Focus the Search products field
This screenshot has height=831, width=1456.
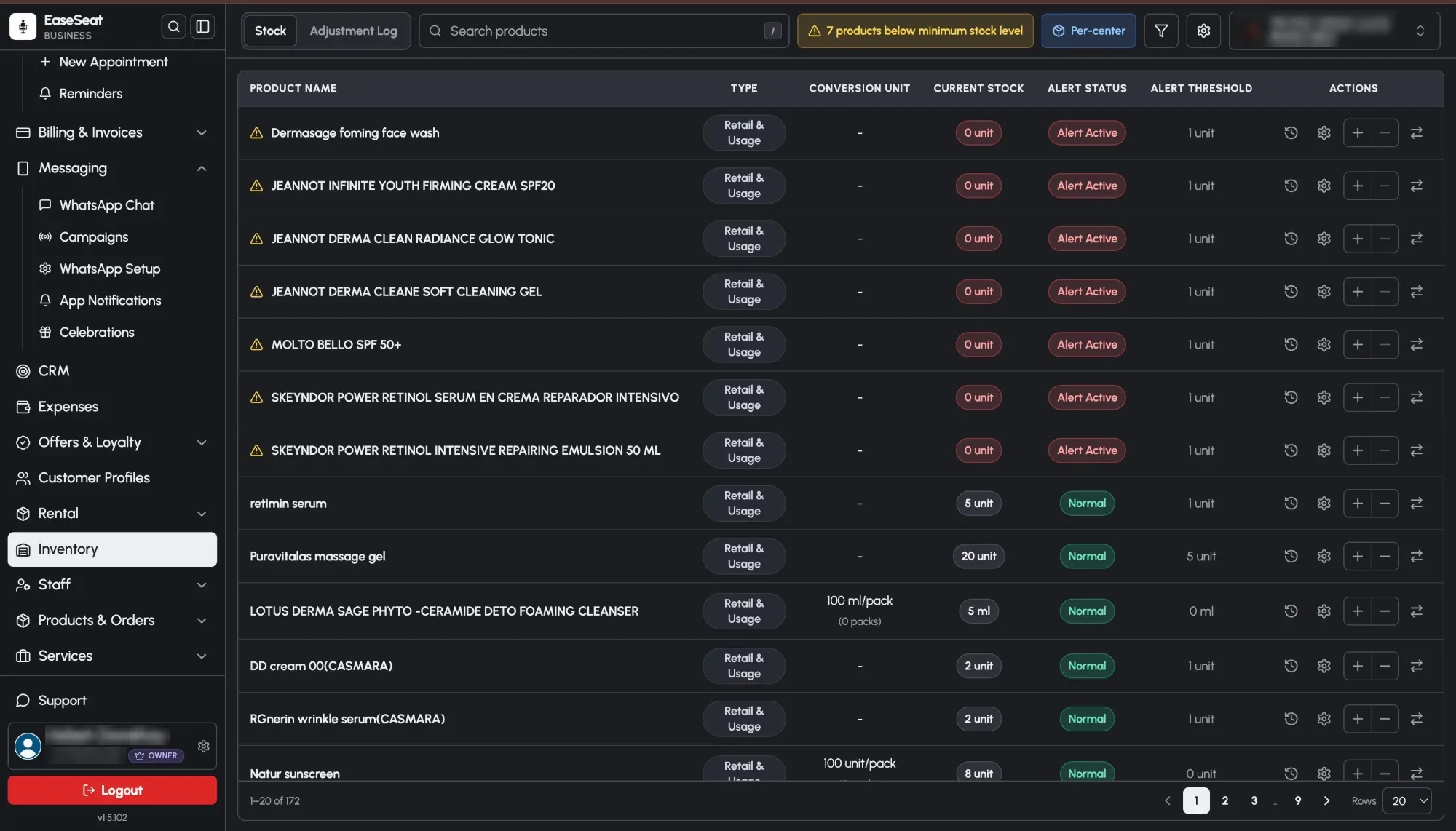coord(604,31)
